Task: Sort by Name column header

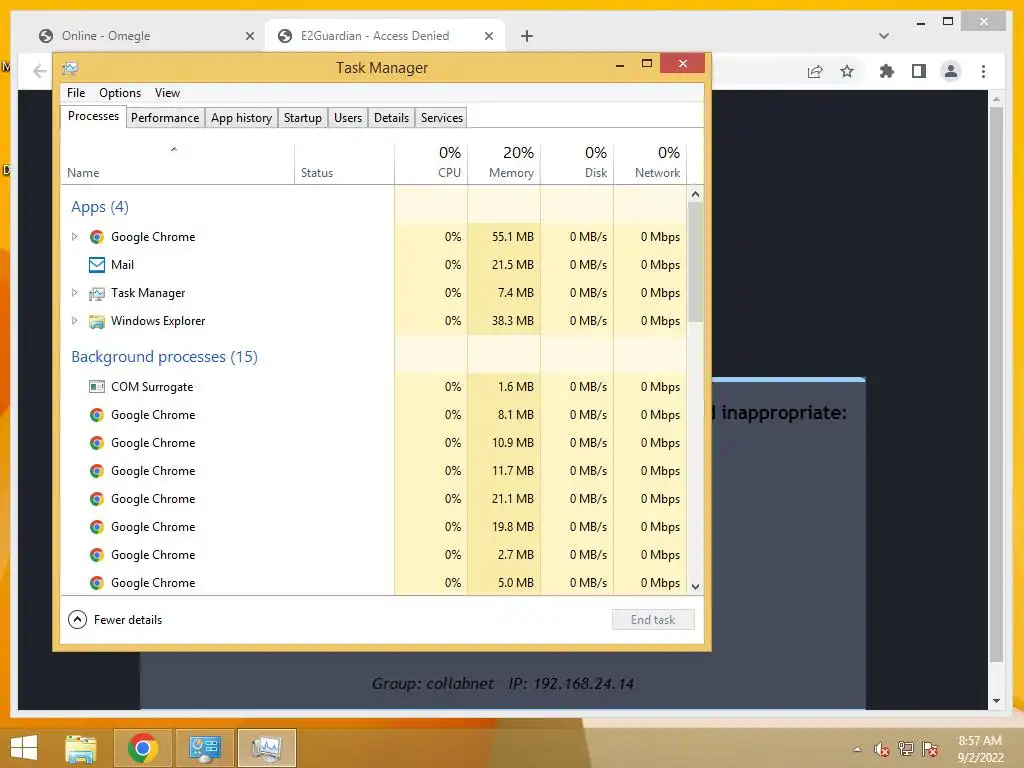Action: pyautogui.click(x=178, y=163)
